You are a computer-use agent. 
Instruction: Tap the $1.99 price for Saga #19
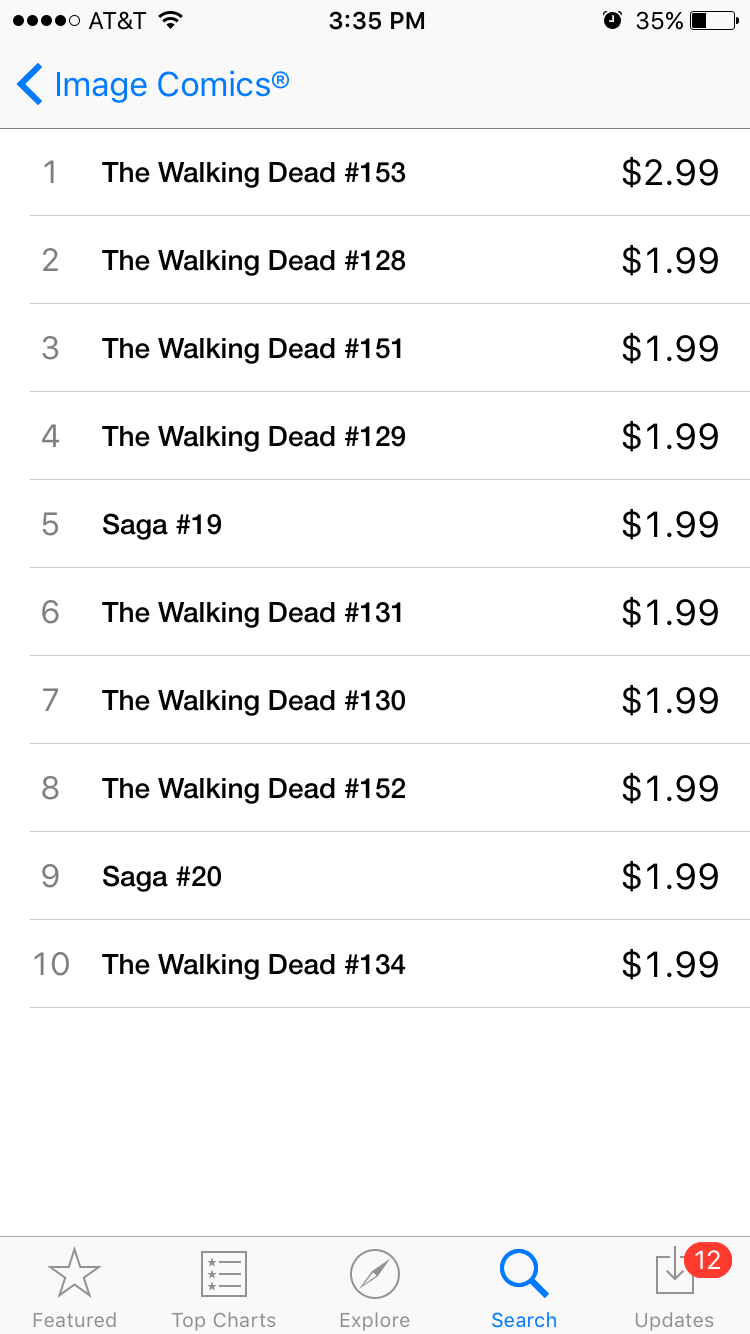pyautogui.click(x=670, y=525)
